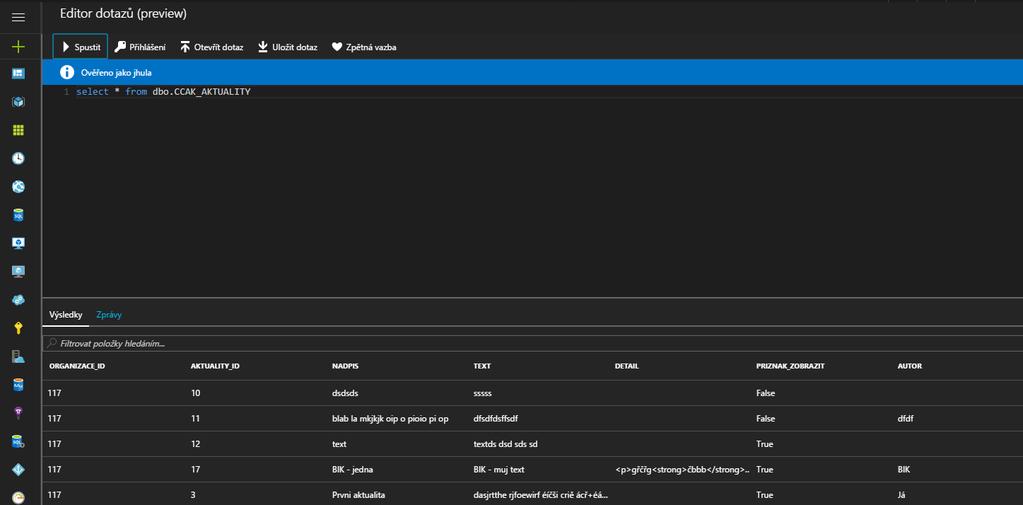Open App Services globe icon
The image size is (1023, 505).
pyautogui.click(x=18, y=187)
